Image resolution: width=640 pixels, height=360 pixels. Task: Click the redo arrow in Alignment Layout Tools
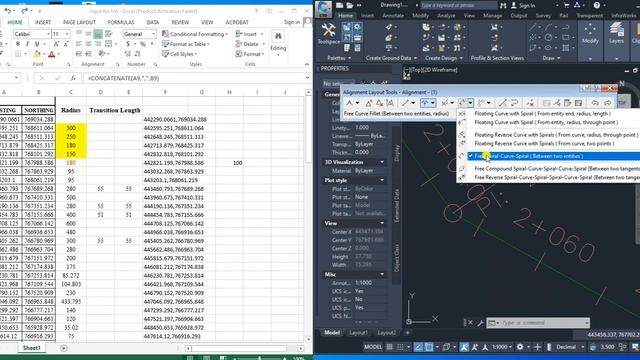(x=607, y=103)
